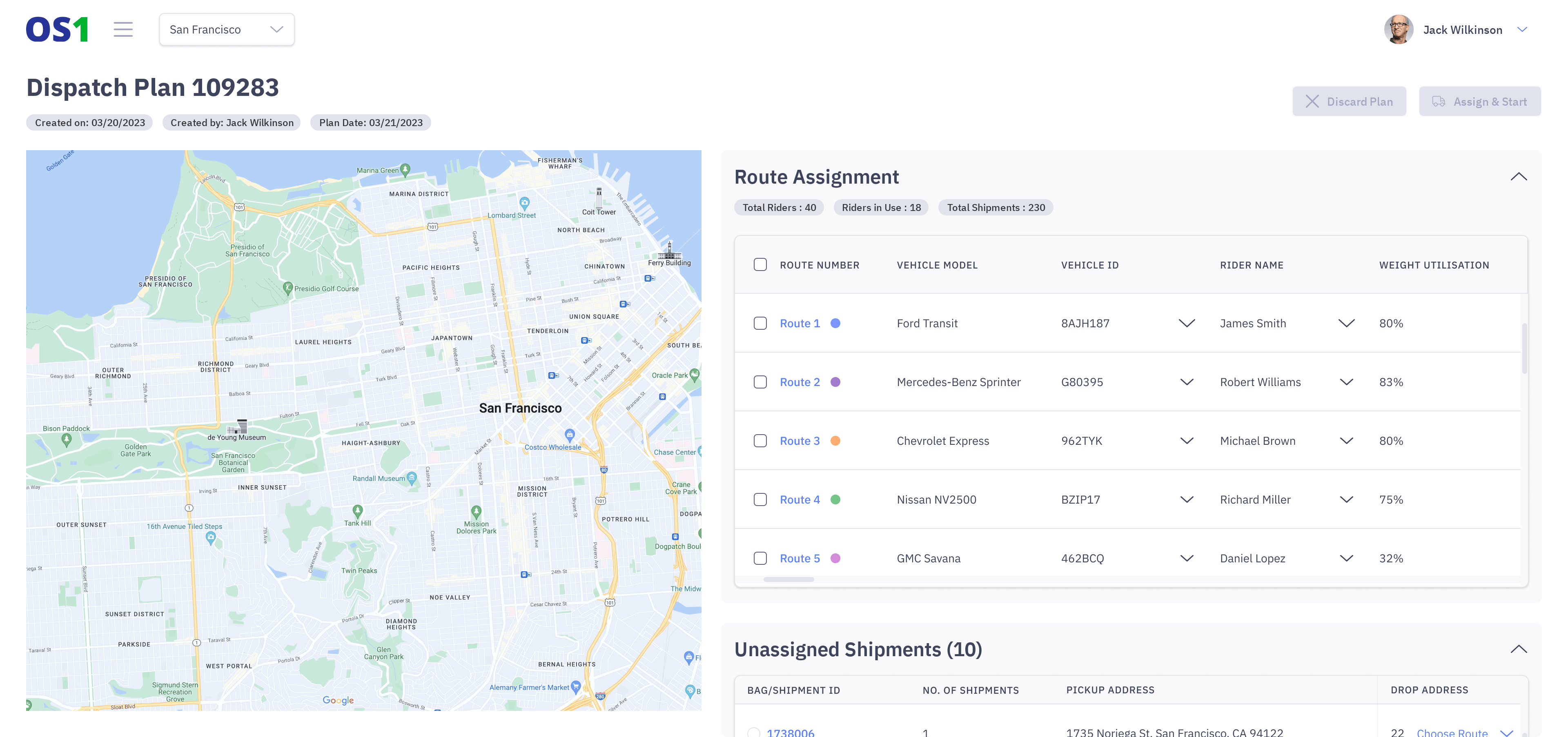Click the pink Route 5 color dot

(x=835, y=558)
